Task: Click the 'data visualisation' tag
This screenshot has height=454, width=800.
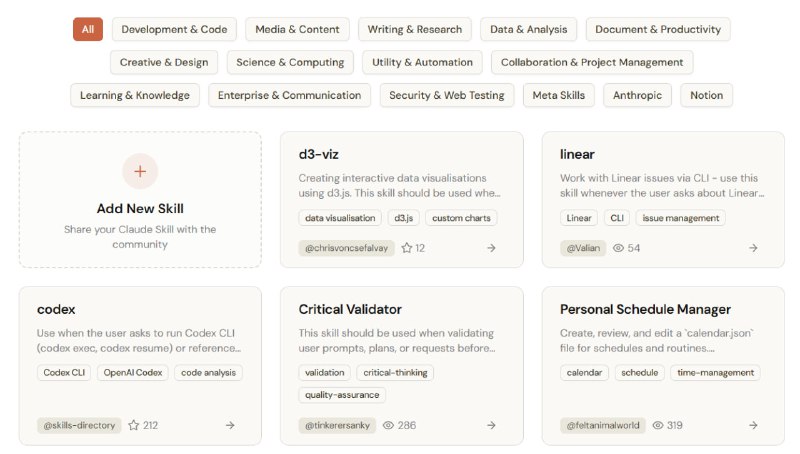Action: (341, 218)
